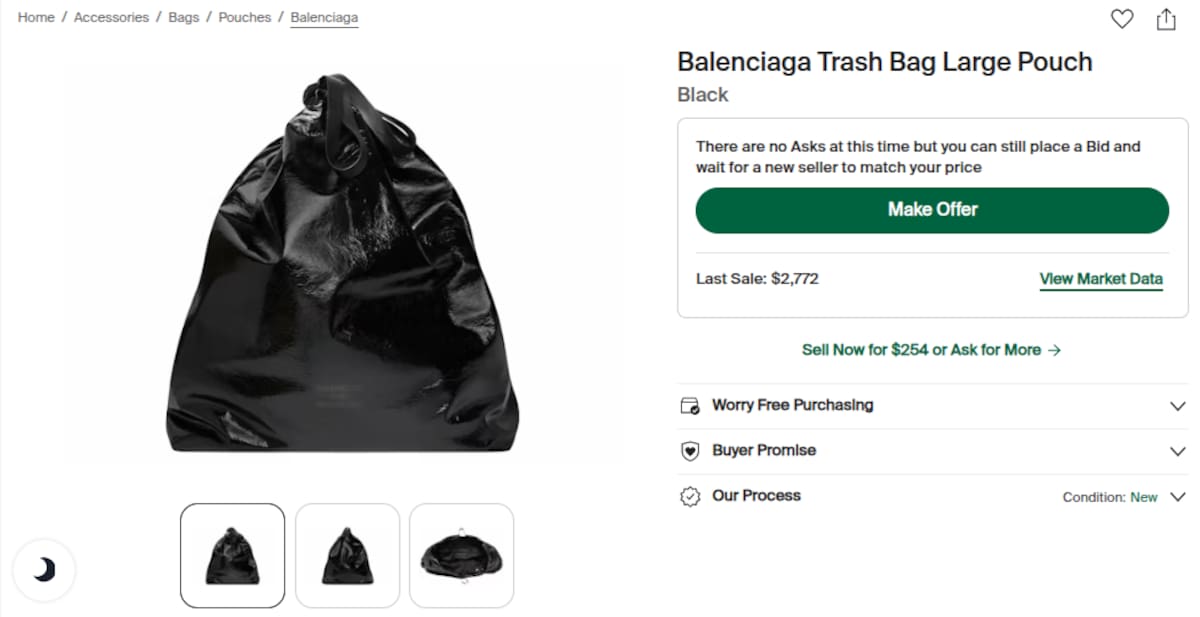Click the Buyer Promise shield icon
Screen dimensions: 1200x617
point(689,451)
